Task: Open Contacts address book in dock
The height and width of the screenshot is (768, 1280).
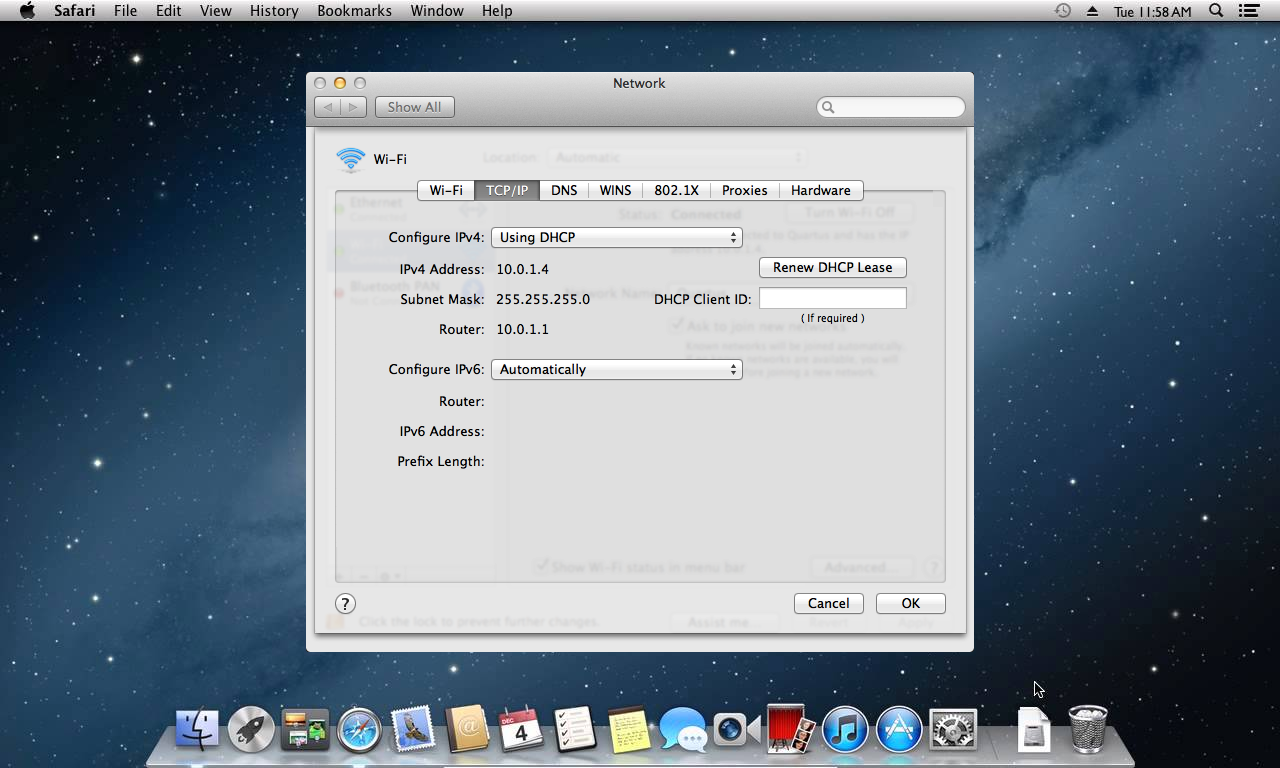Action: point(467,729)
